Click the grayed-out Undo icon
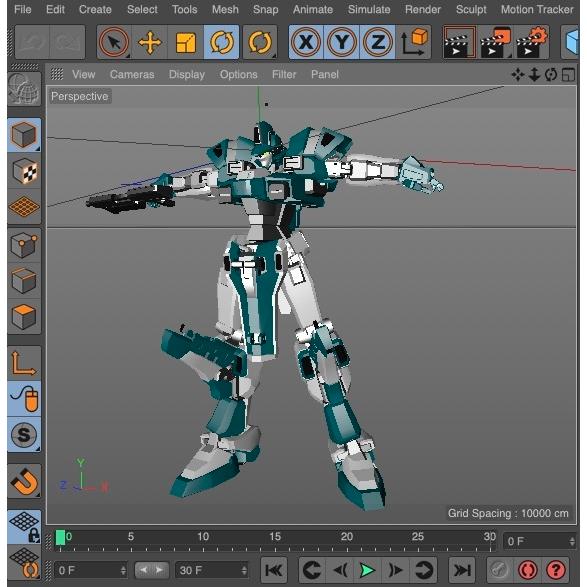Image resolution: width=587 pixels, height=587 pixels. [x=31, y=42]
